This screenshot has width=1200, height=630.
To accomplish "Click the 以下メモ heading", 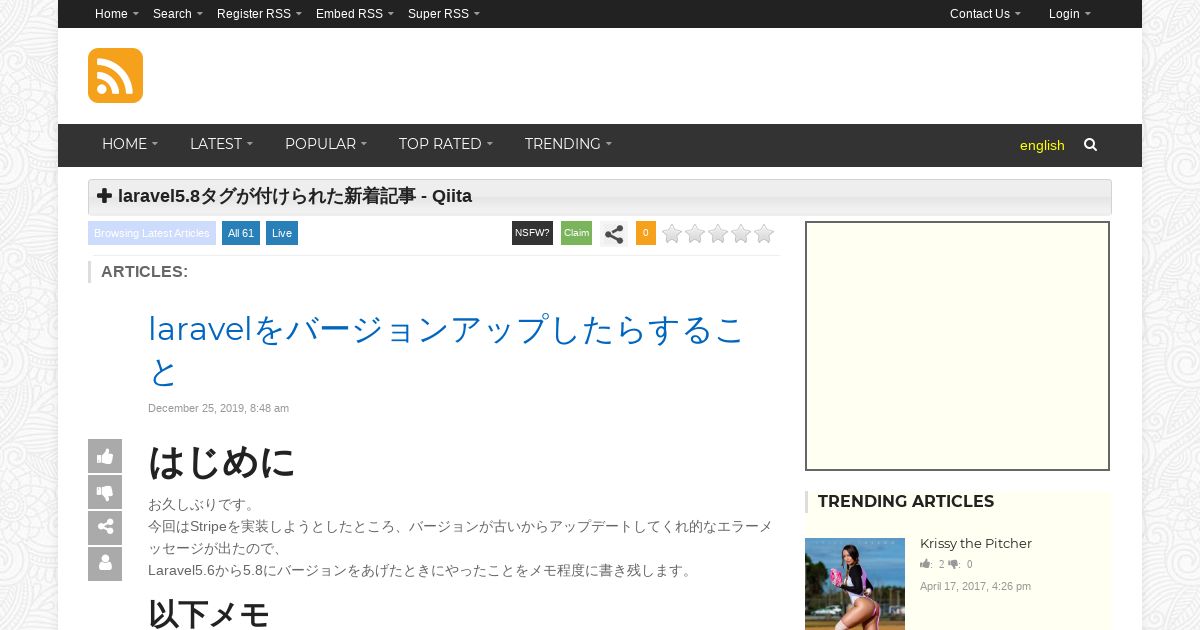I will pyautogui.click(x=209, y=613).
